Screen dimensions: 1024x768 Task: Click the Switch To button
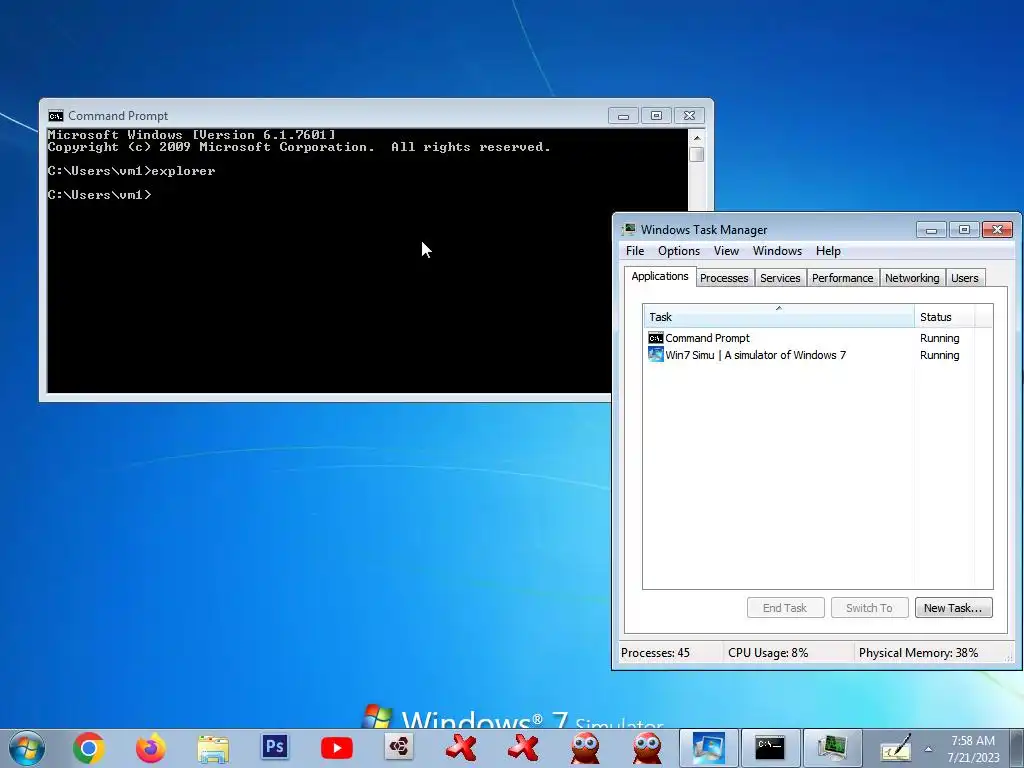pos(869,607)
